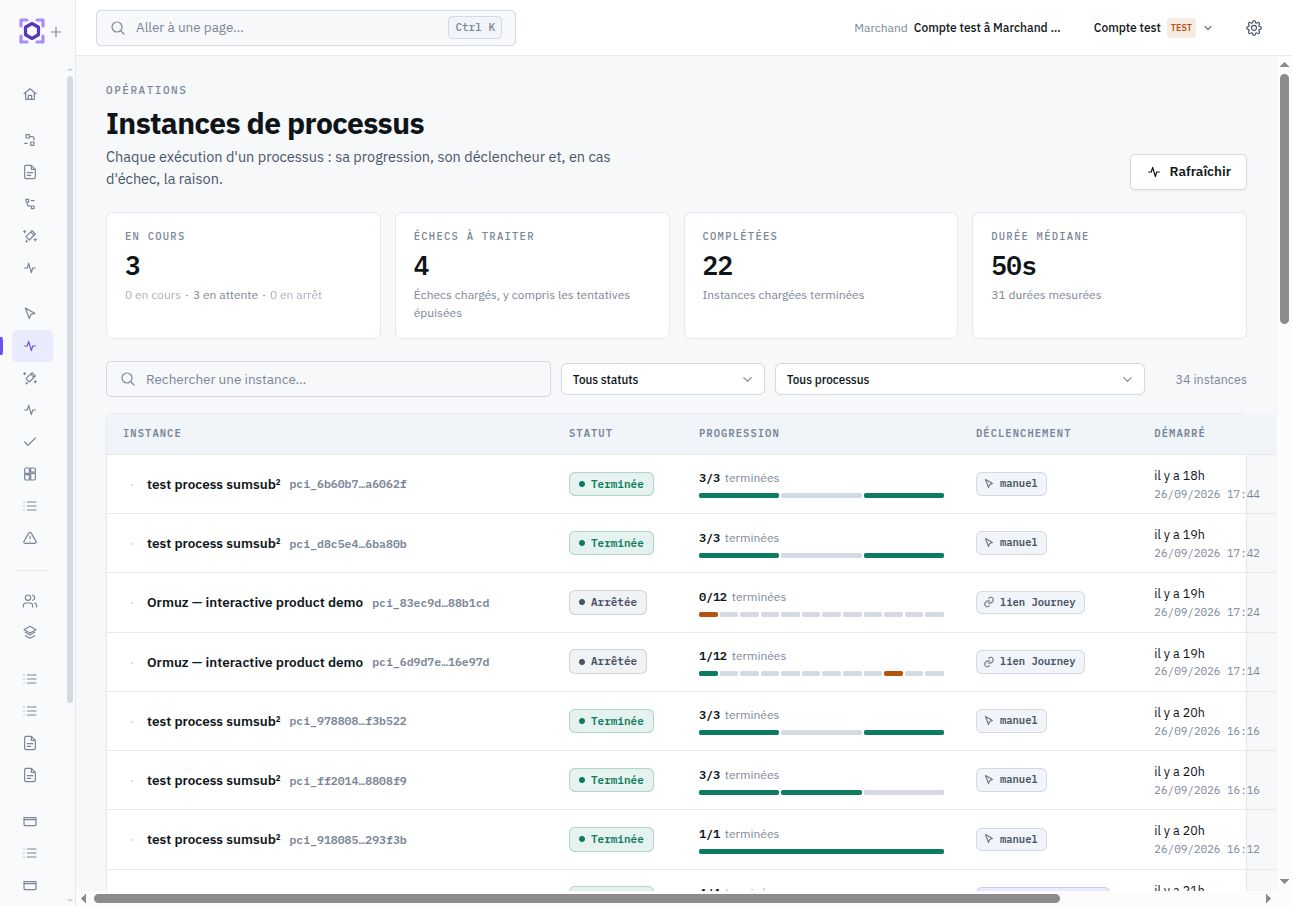Open the connected boxes workflow sidebar icon
1292x906 pixels.
pyautogui.click(x=30, y=140)
